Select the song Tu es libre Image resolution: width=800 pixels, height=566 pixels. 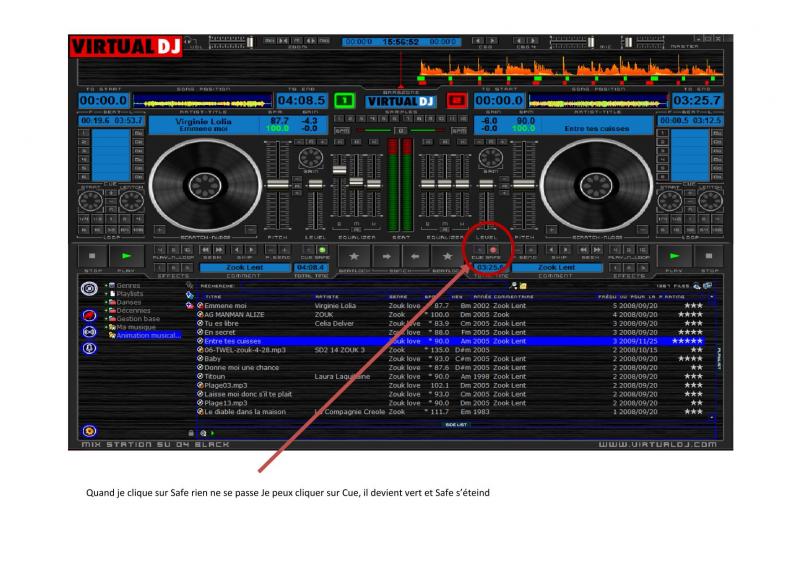click(222, 323)
